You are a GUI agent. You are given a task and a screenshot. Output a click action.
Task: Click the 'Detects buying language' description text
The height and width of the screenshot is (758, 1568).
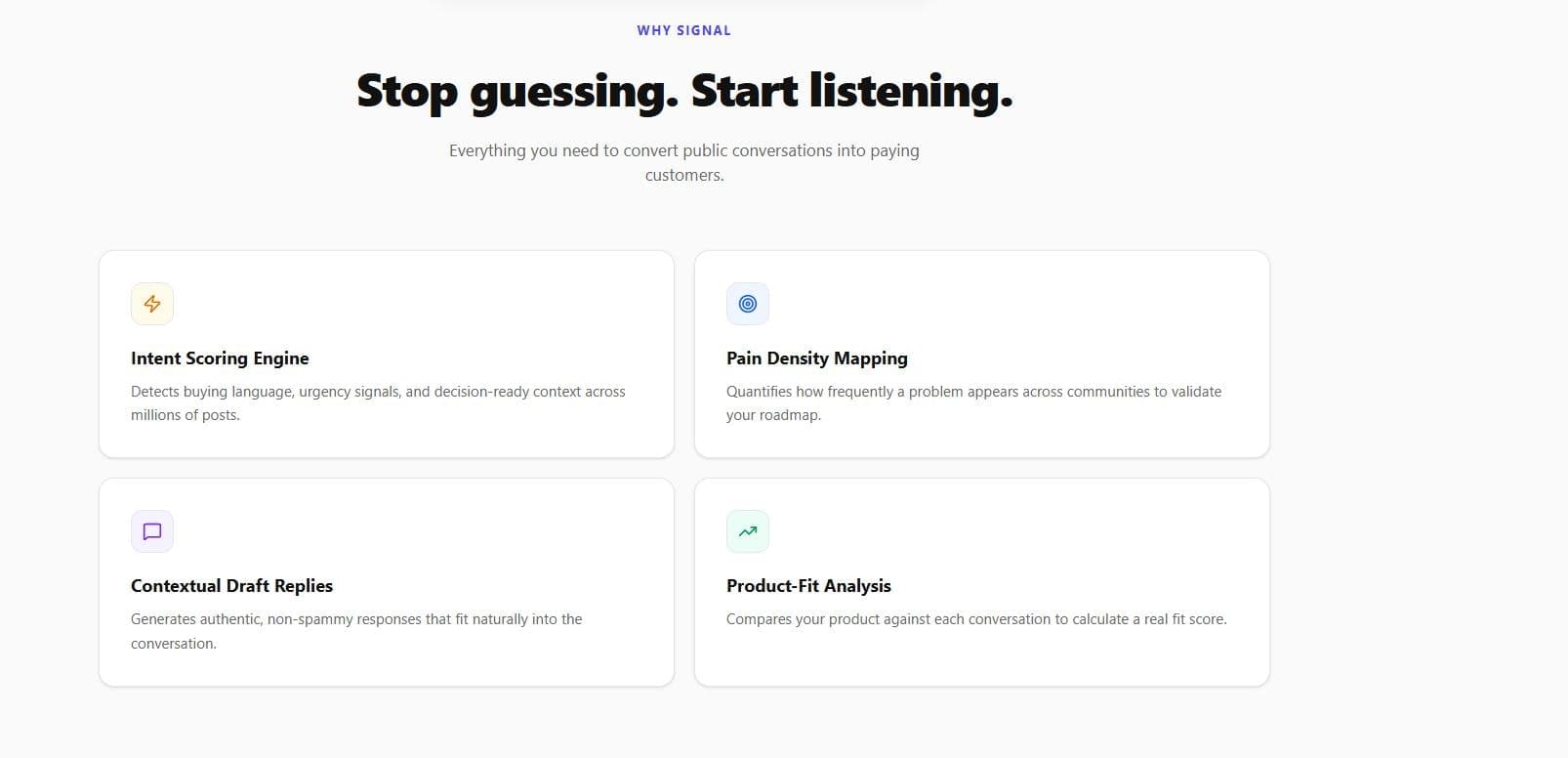(x=378, y=402)
